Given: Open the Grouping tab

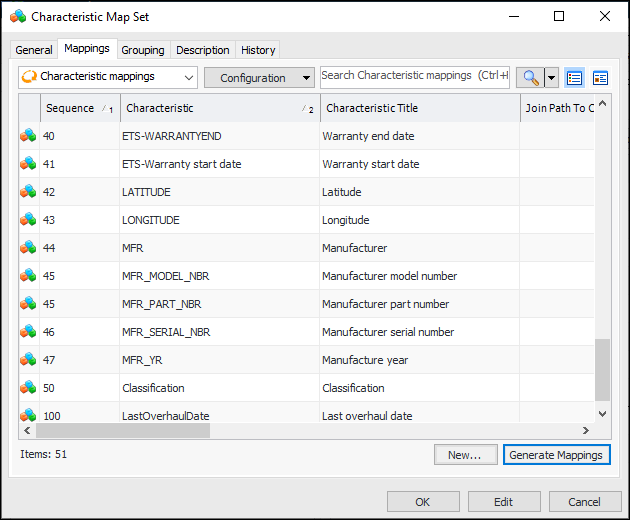Looking at the screenshot, I should (x=143, y=50).
